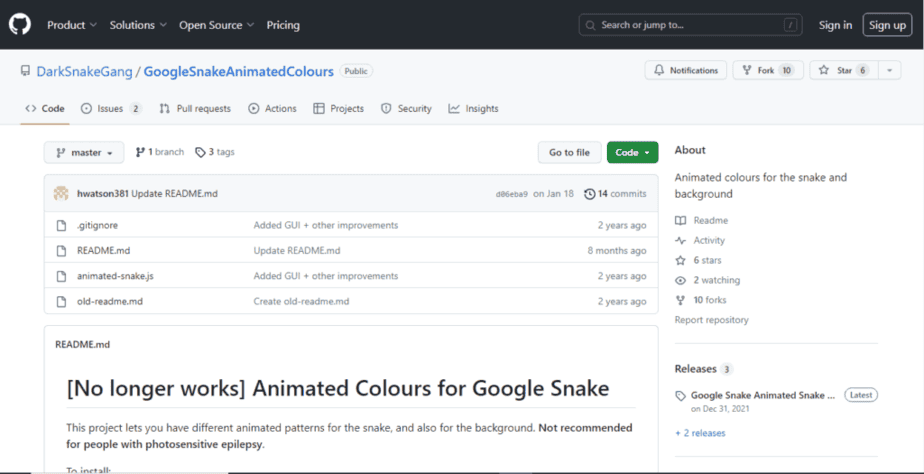Screen dimensions: 924x474
Task: View the 1 branch link
Action: pos(160,152)
